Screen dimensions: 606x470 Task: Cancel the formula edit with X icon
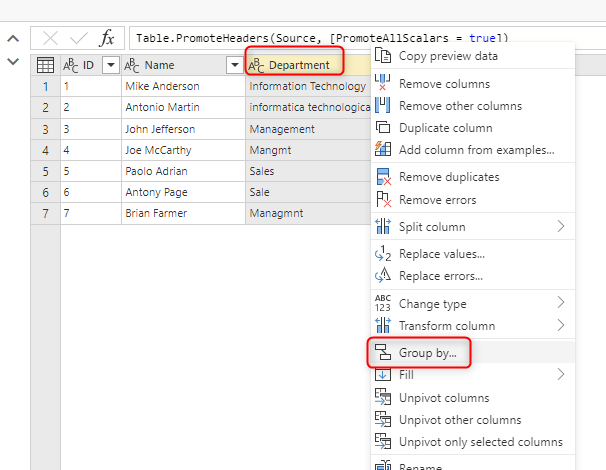coord(49,38)
